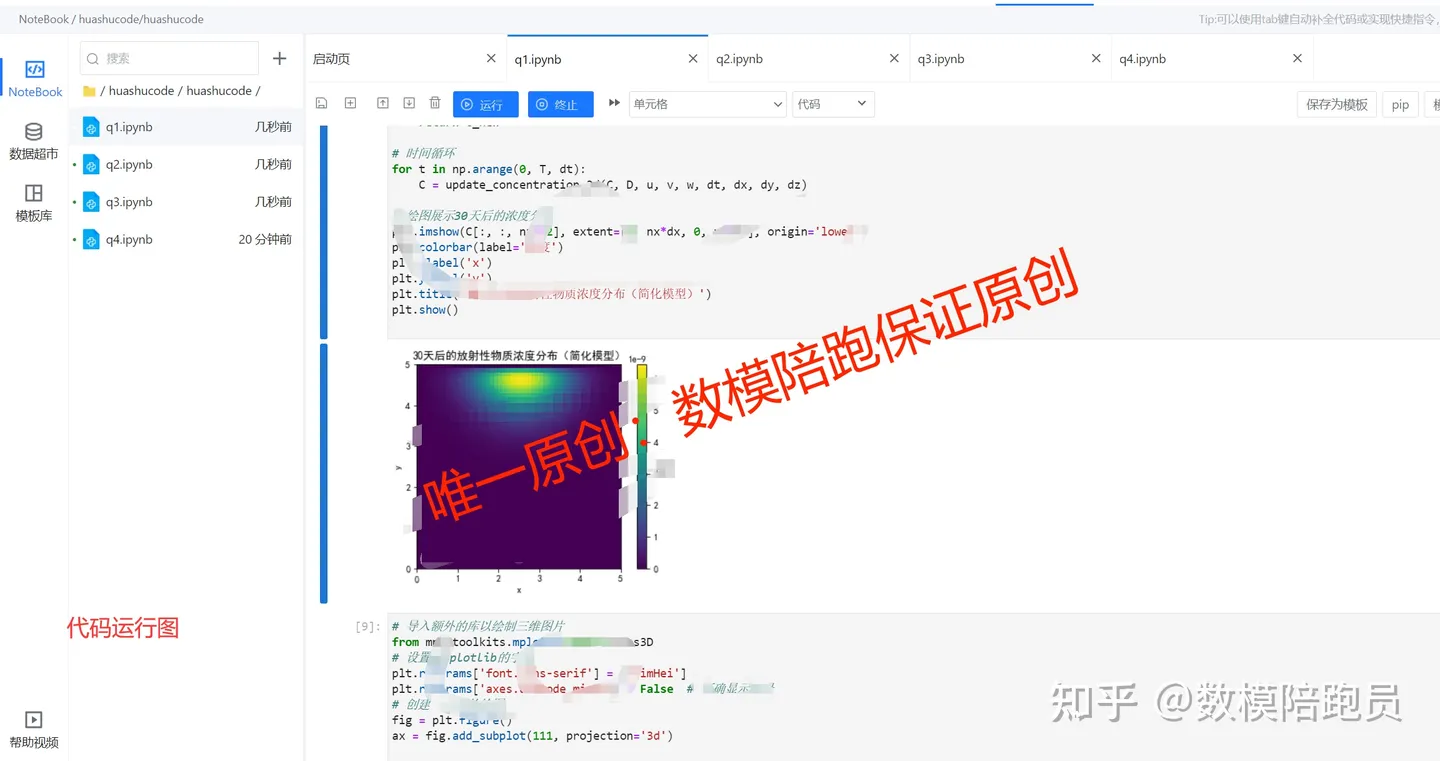Click the q3.ipynb file icon in the list
1440x761 pixels.
91,202
